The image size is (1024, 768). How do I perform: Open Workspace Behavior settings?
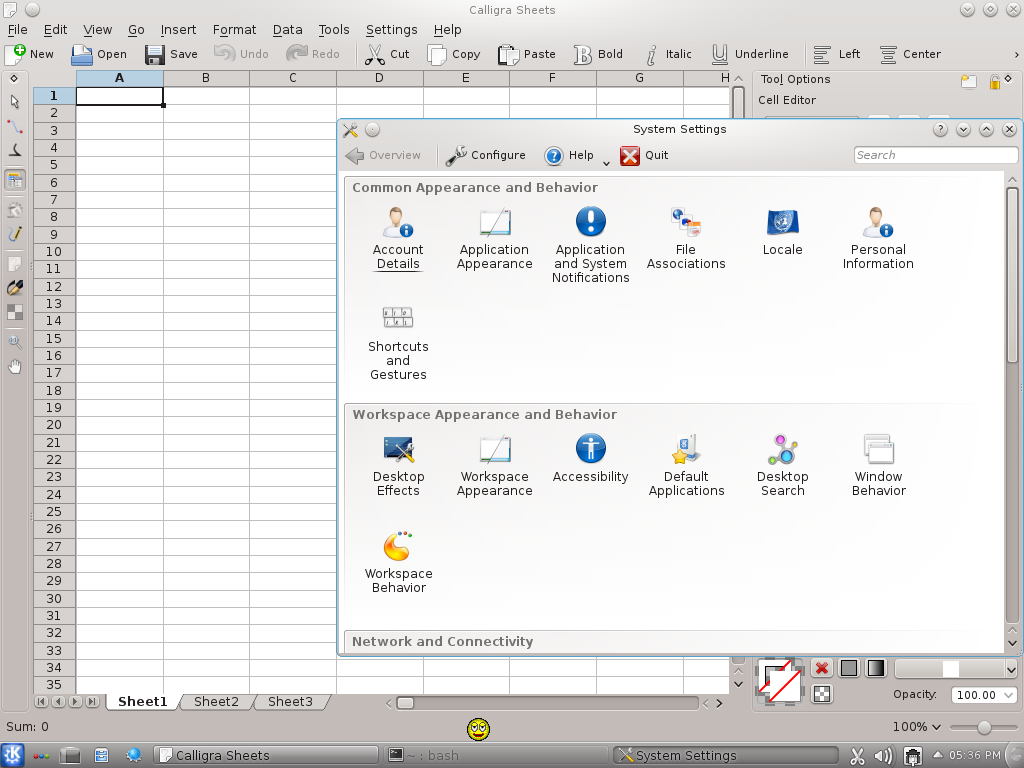click(x=398, y=562)
